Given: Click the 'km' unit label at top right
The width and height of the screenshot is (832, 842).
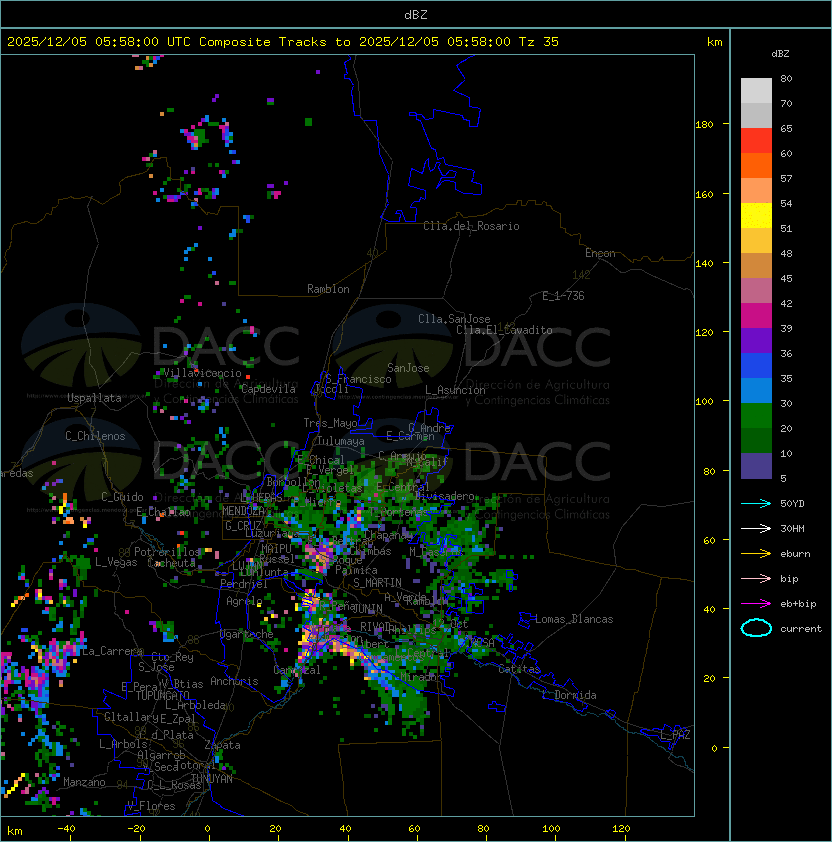Looking at the screenshot, I should 714,42.
